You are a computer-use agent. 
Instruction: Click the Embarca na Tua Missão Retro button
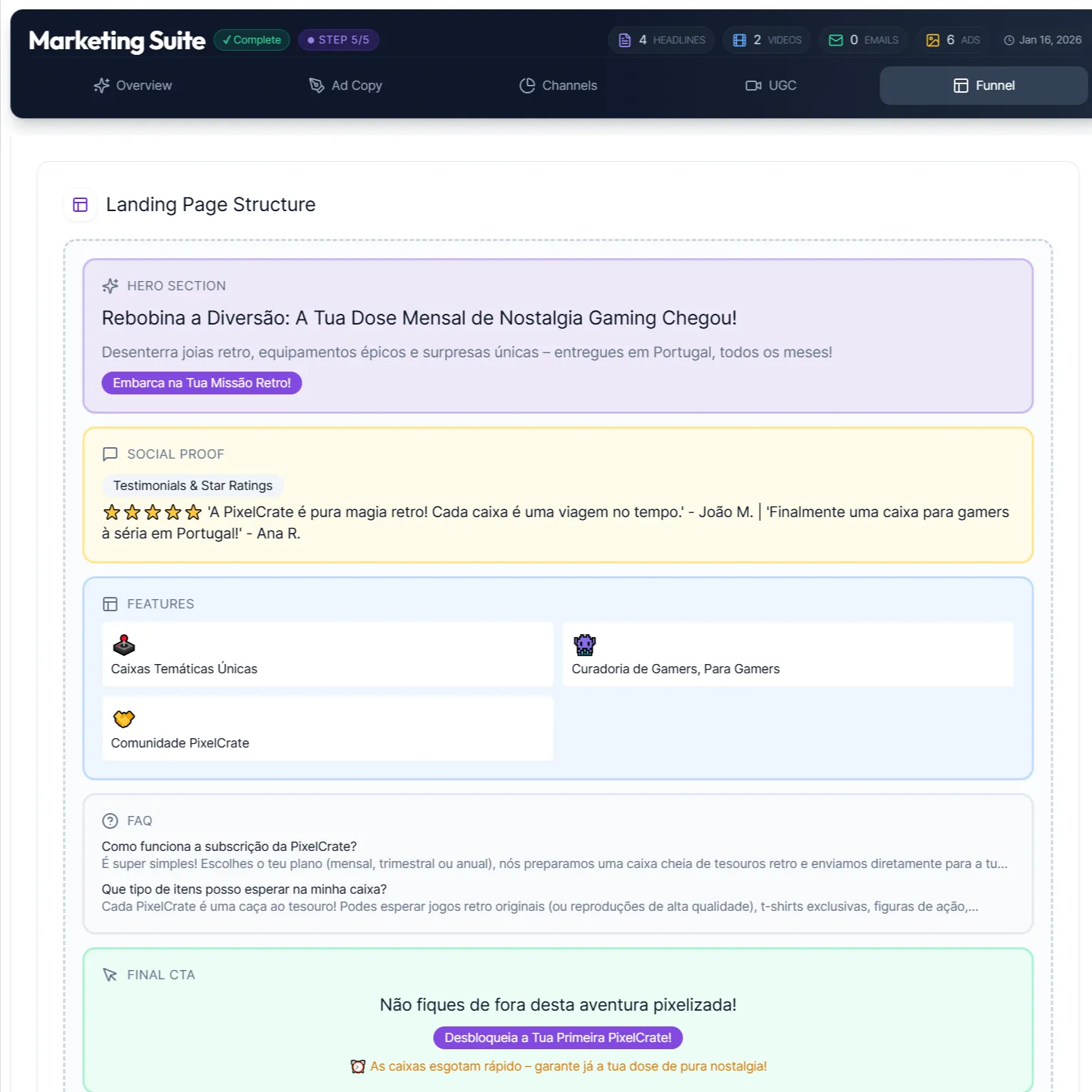point(201,383)
